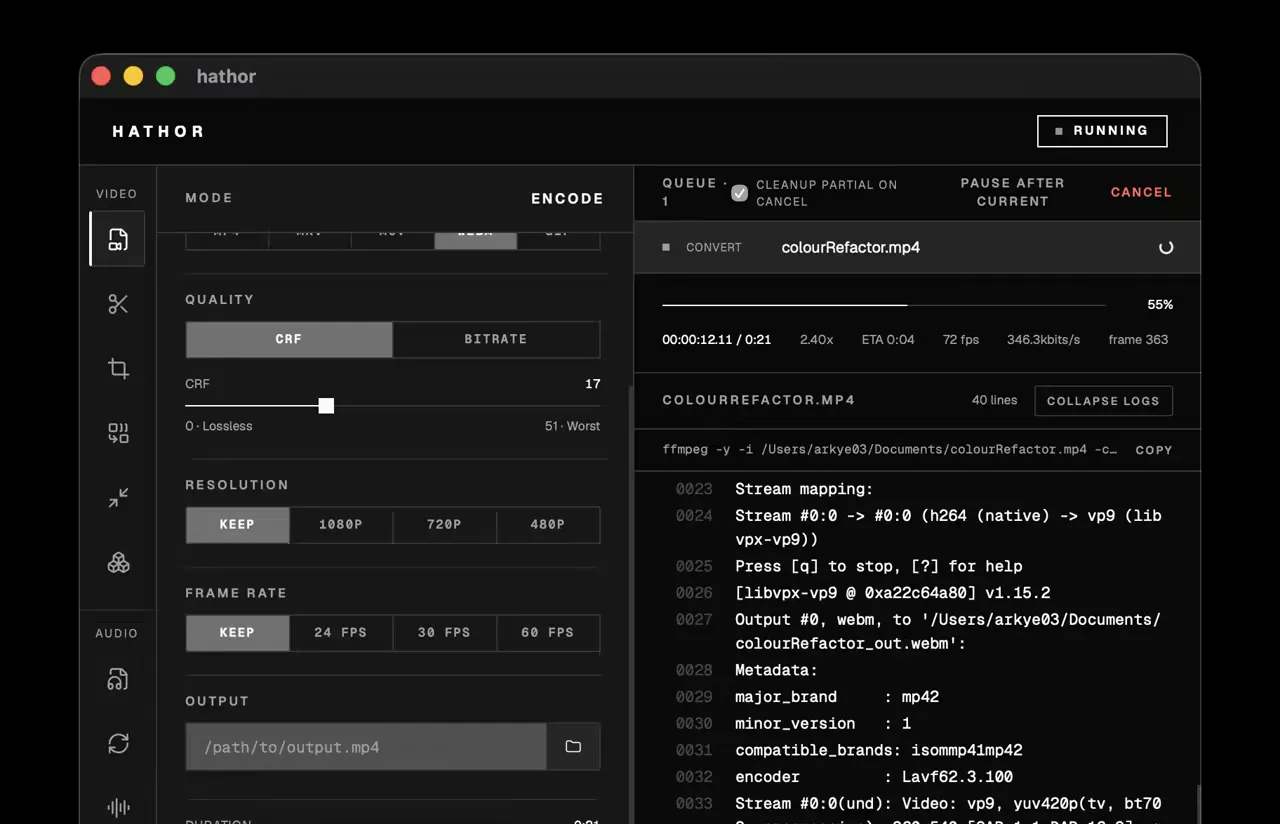Switch quality mode to BITRATE
Viewport: 1280px width, 824px height.
click(x=496, y=339)
